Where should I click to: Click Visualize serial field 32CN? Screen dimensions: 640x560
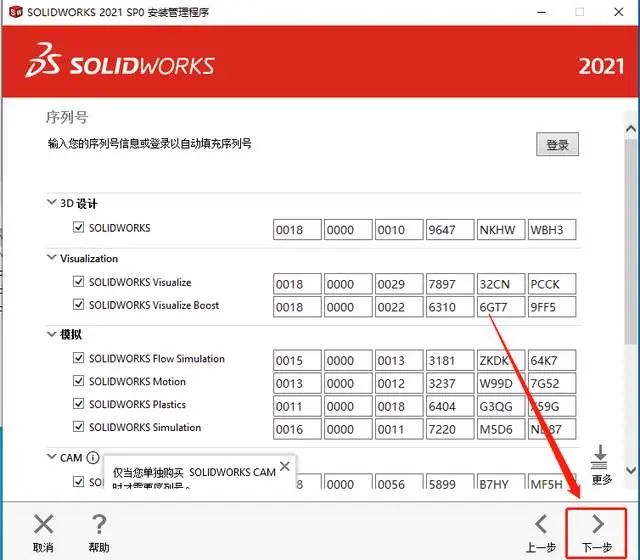pyautogui.click(x=501, y=284)
